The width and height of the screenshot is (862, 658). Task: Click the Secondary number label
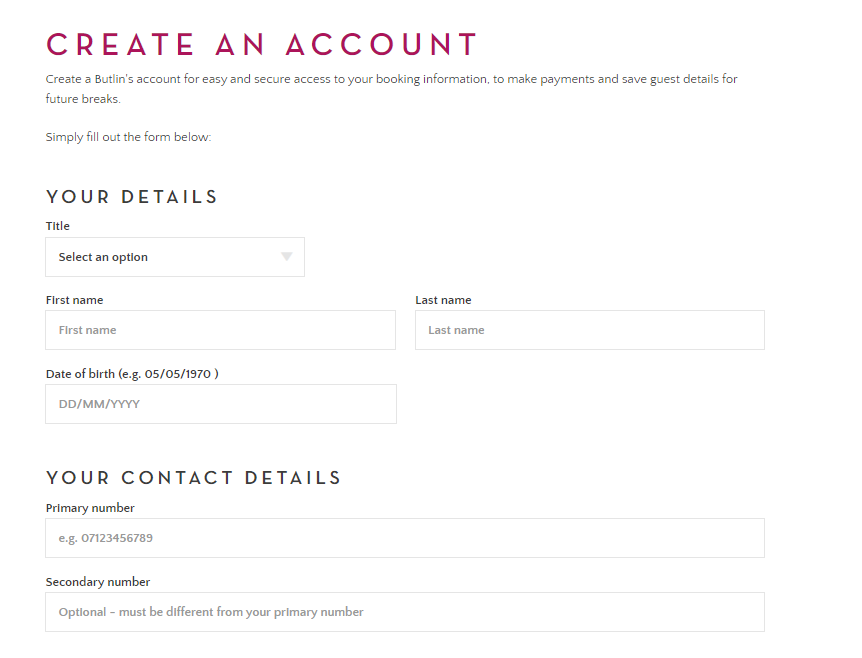pos(97,581)
